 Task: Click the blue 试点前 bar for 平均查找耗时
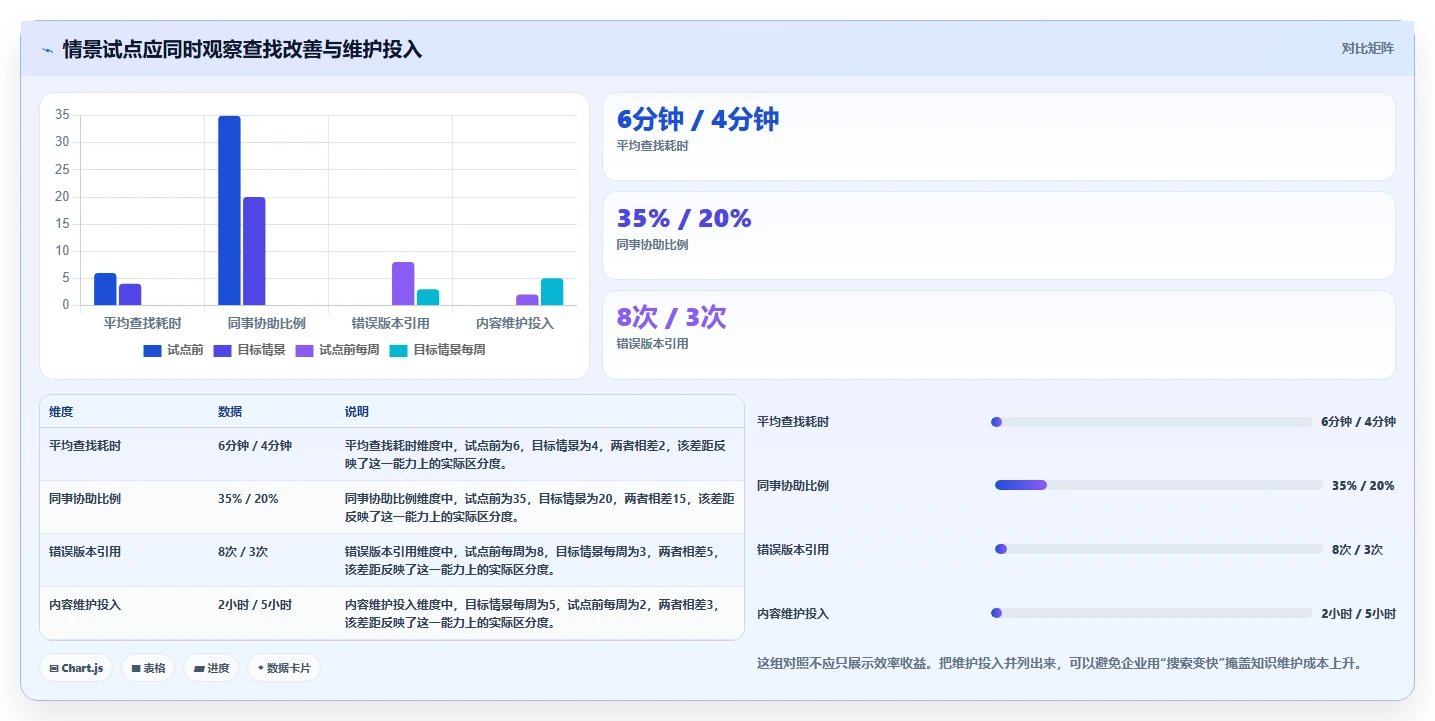click(105, 289)
